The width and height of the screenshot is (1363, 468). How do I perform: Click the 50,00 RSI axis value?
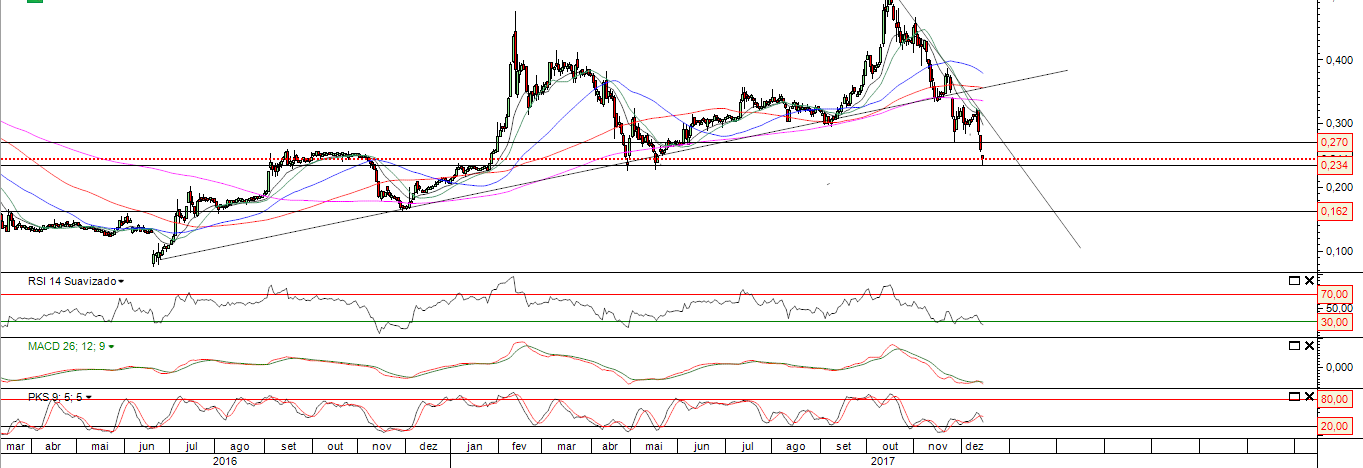tap(1337, 309)
